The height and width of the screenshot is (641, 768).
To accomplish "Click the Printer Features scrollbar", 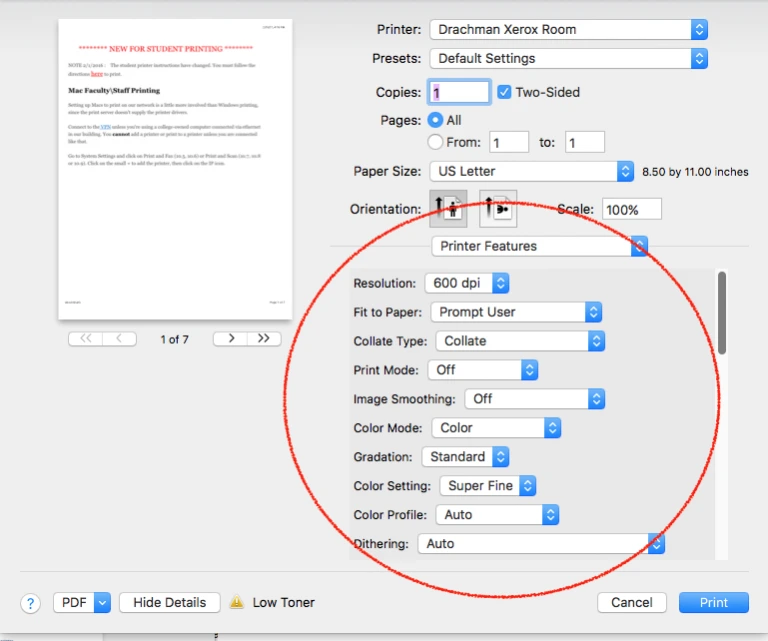I will click(721, 313).
